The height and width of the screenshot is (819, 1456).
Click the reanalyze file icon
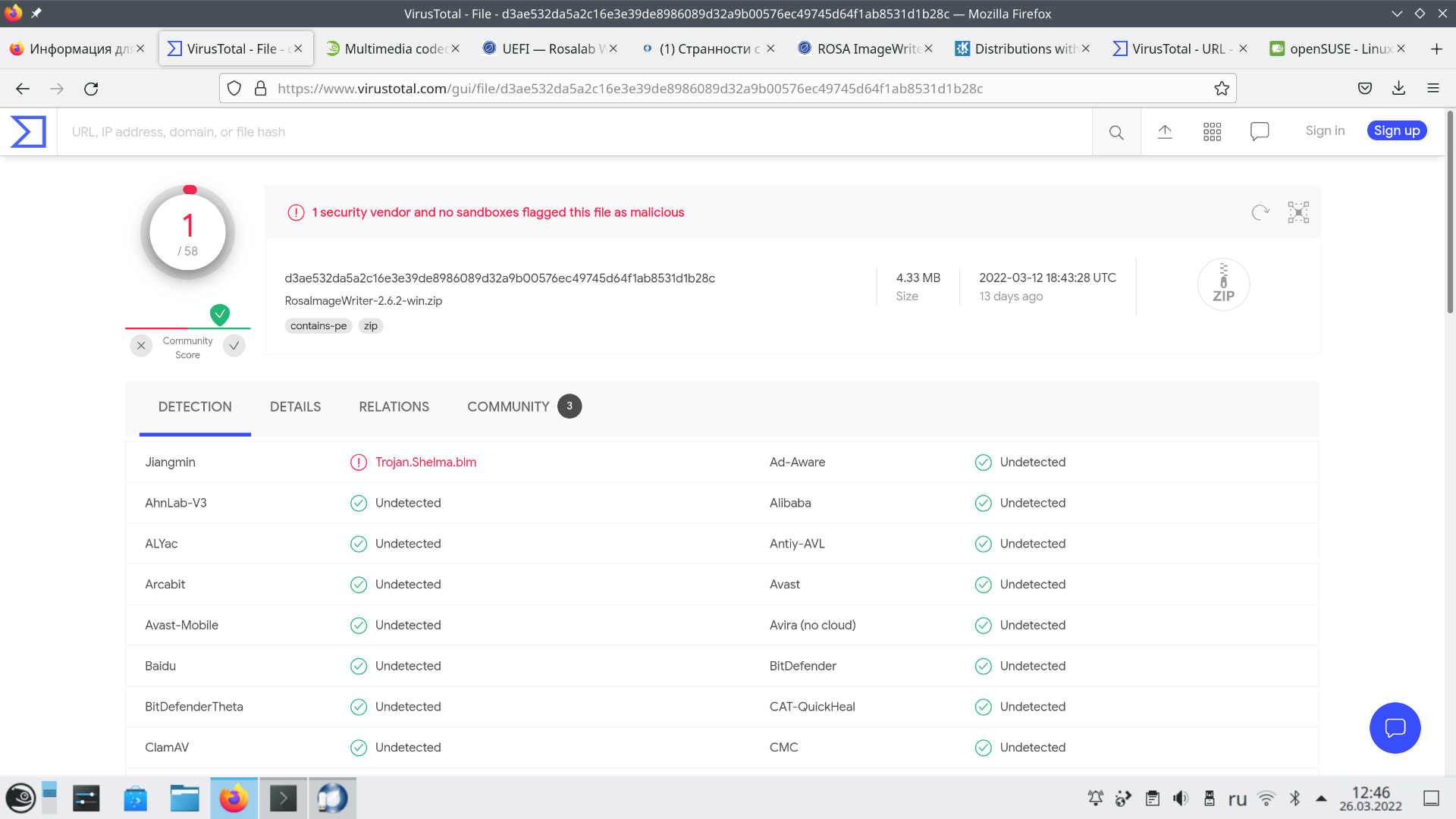point(1260,212)
